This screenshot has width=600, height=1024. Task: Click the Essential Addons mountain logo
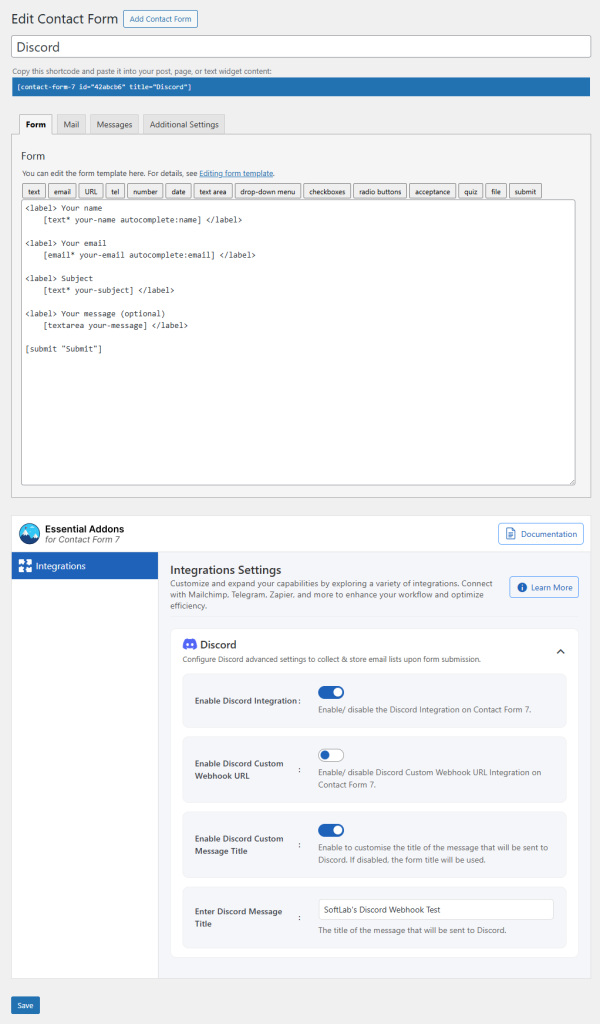pyautogui.click(x=29, y=534)
